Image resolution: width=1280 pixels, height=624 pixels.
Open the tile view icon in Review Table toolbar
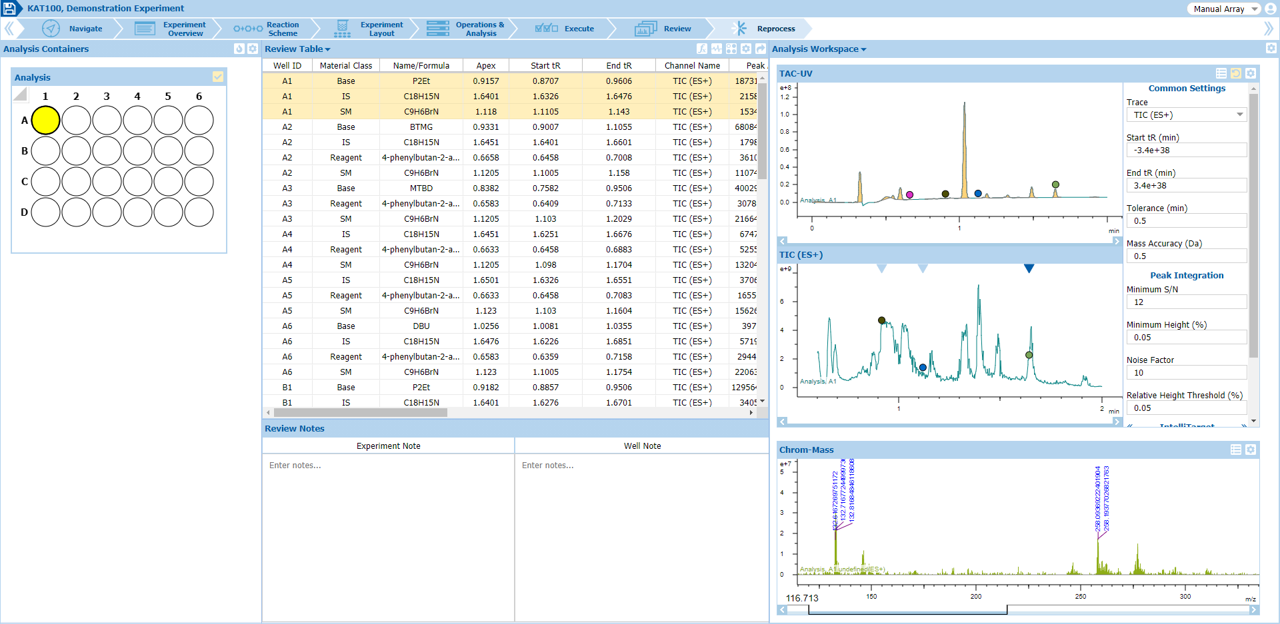pos(731,49)
